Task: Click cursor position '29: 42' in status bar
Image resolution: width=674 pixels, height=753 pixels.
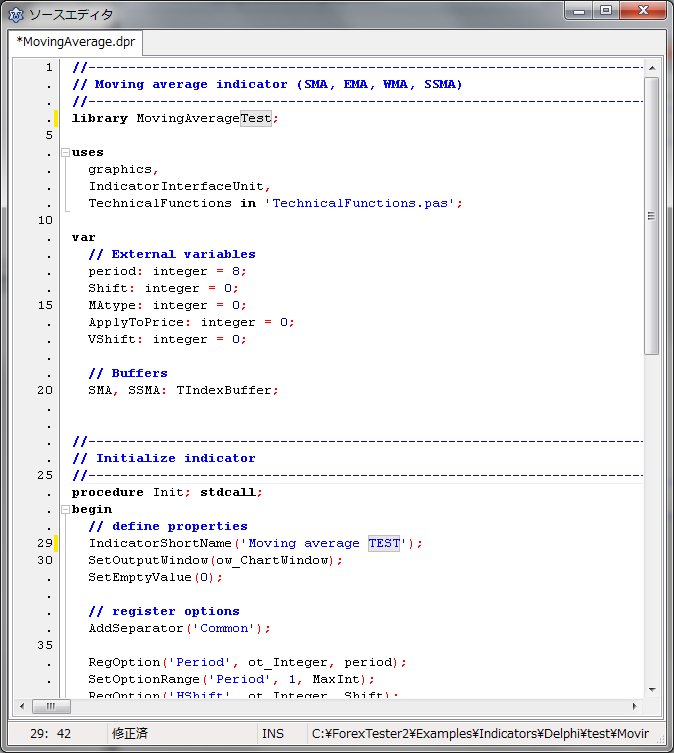Action: tap(50, 733)
